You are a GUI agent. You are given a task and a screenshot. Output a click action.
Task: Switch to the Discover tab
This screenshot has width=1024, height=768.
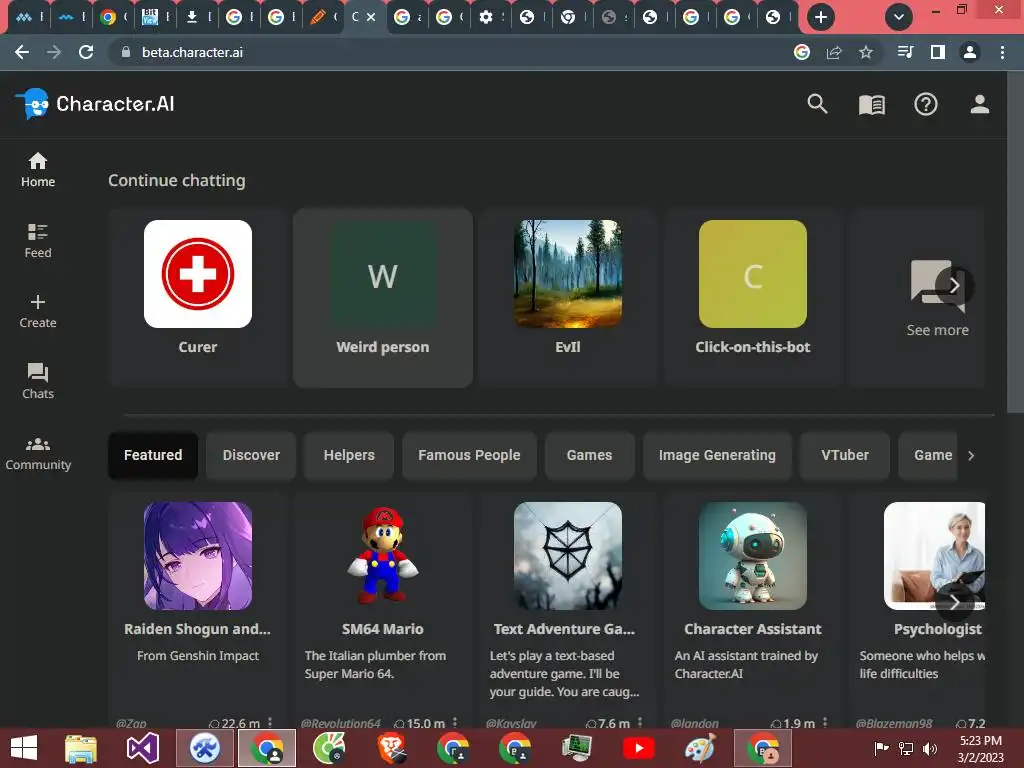pyautogui.click(x=251, y=455)
